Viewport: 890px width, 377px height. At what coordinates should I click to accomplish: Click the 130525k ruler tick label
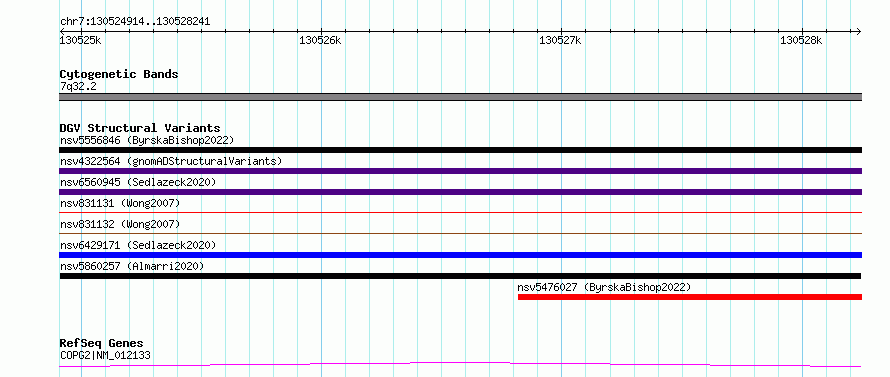coord(81,40)
